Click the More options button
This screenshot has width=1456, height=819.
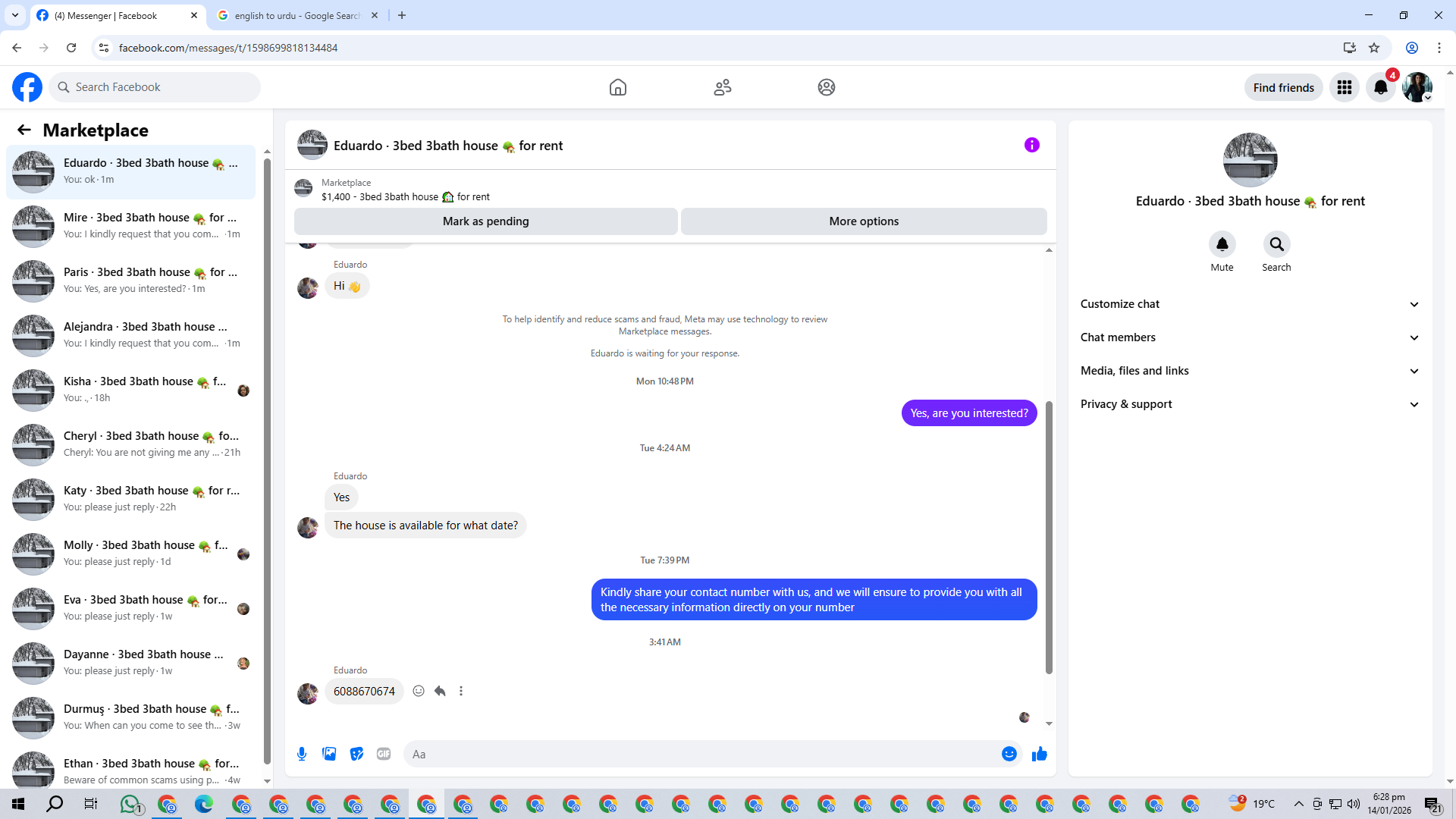[x=864, y=221]
